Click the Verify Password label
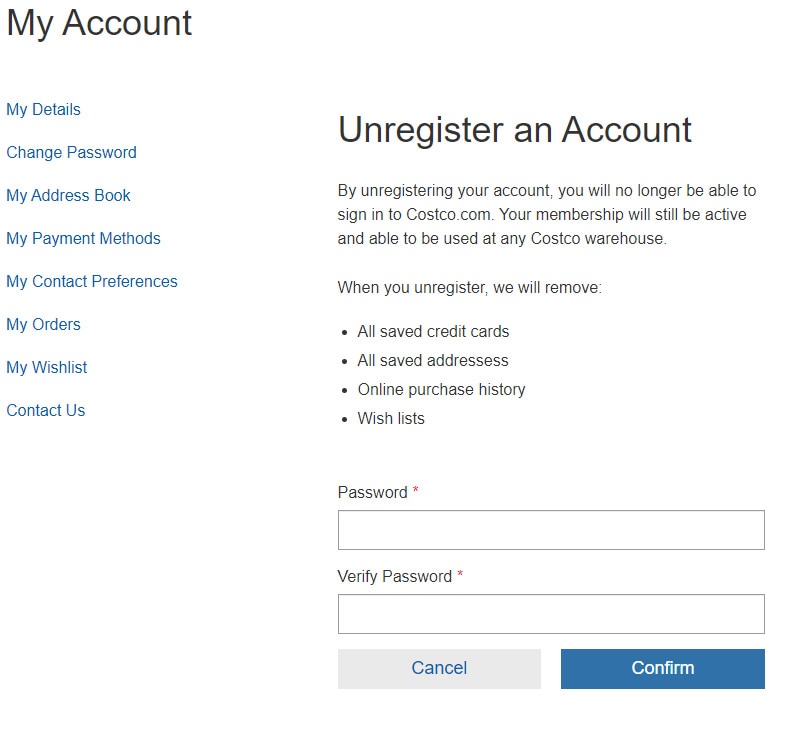The image size is (791, 734). click(x=394, y=576)
